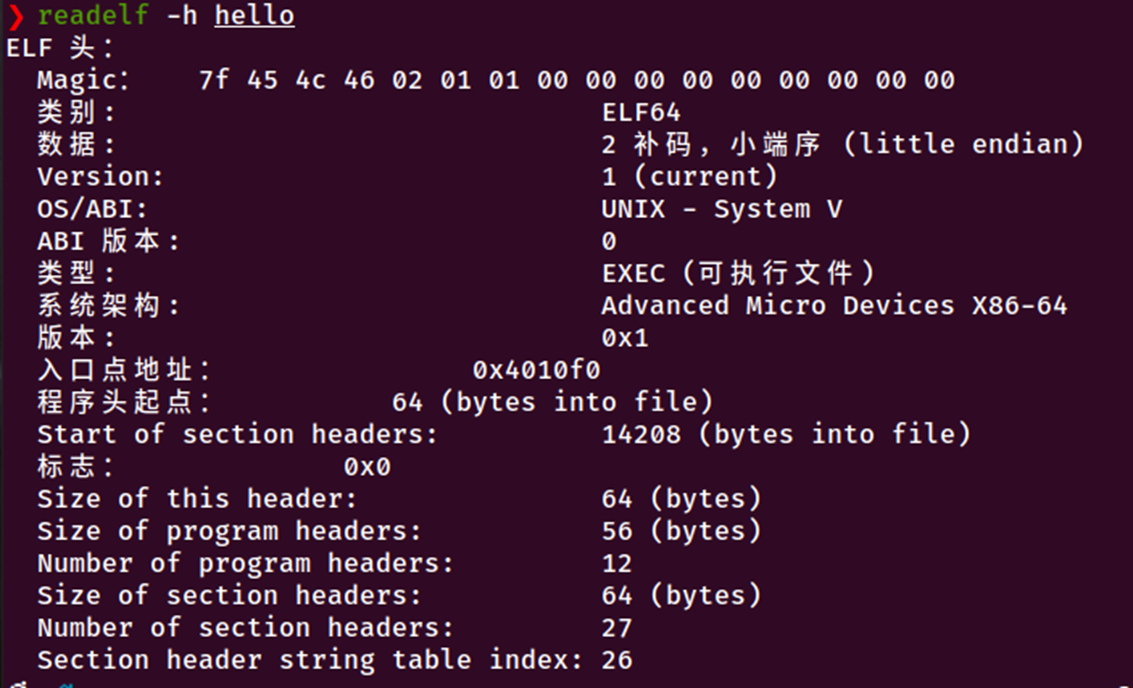Screen dimensions: 1133x688
Task: Click the little endian data value
Action: pyautogui.click(x=843, y=145)
